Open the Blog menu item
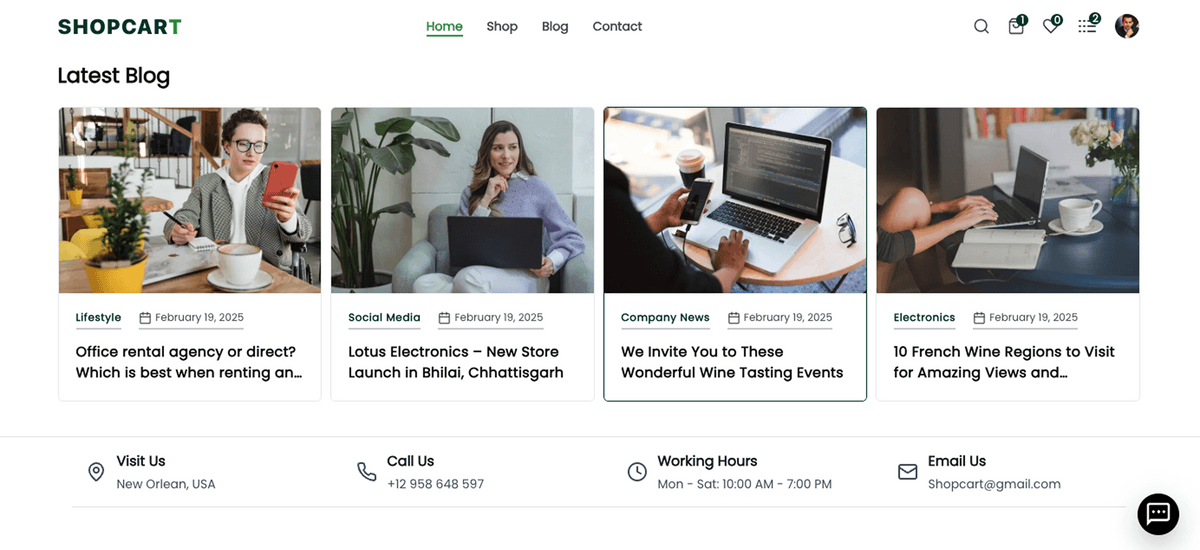The width and height of the screenshot is (1200, 550). [x=555, y=26]
